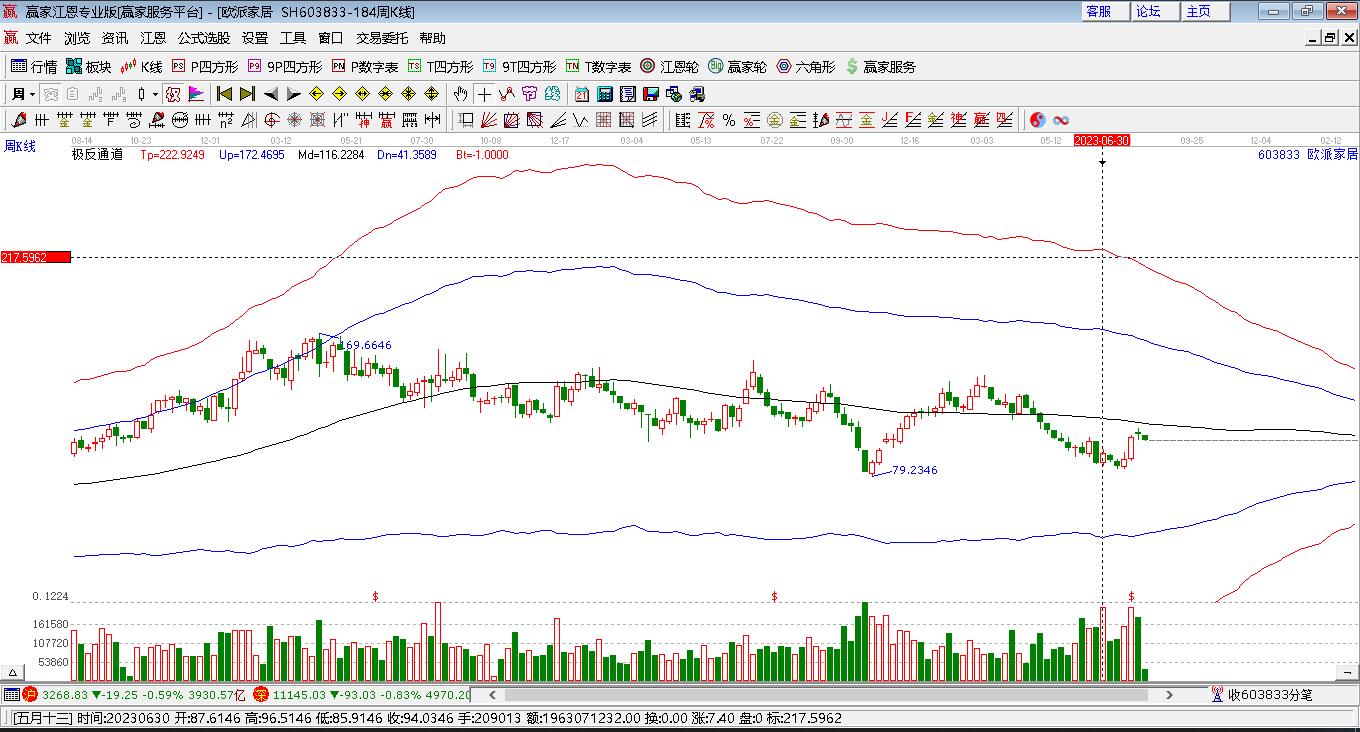
Task: Click the red floppy disk save icon
Action: 651,94
